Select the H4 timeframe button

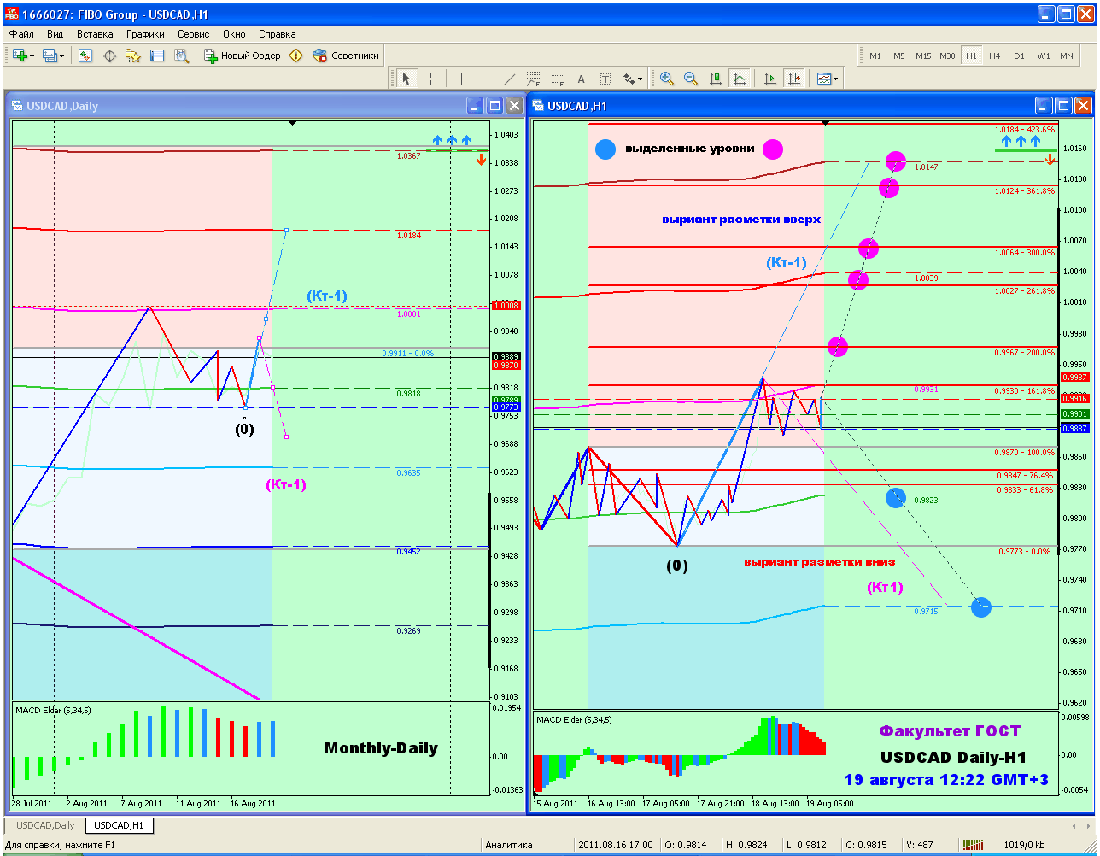point(995,55)
